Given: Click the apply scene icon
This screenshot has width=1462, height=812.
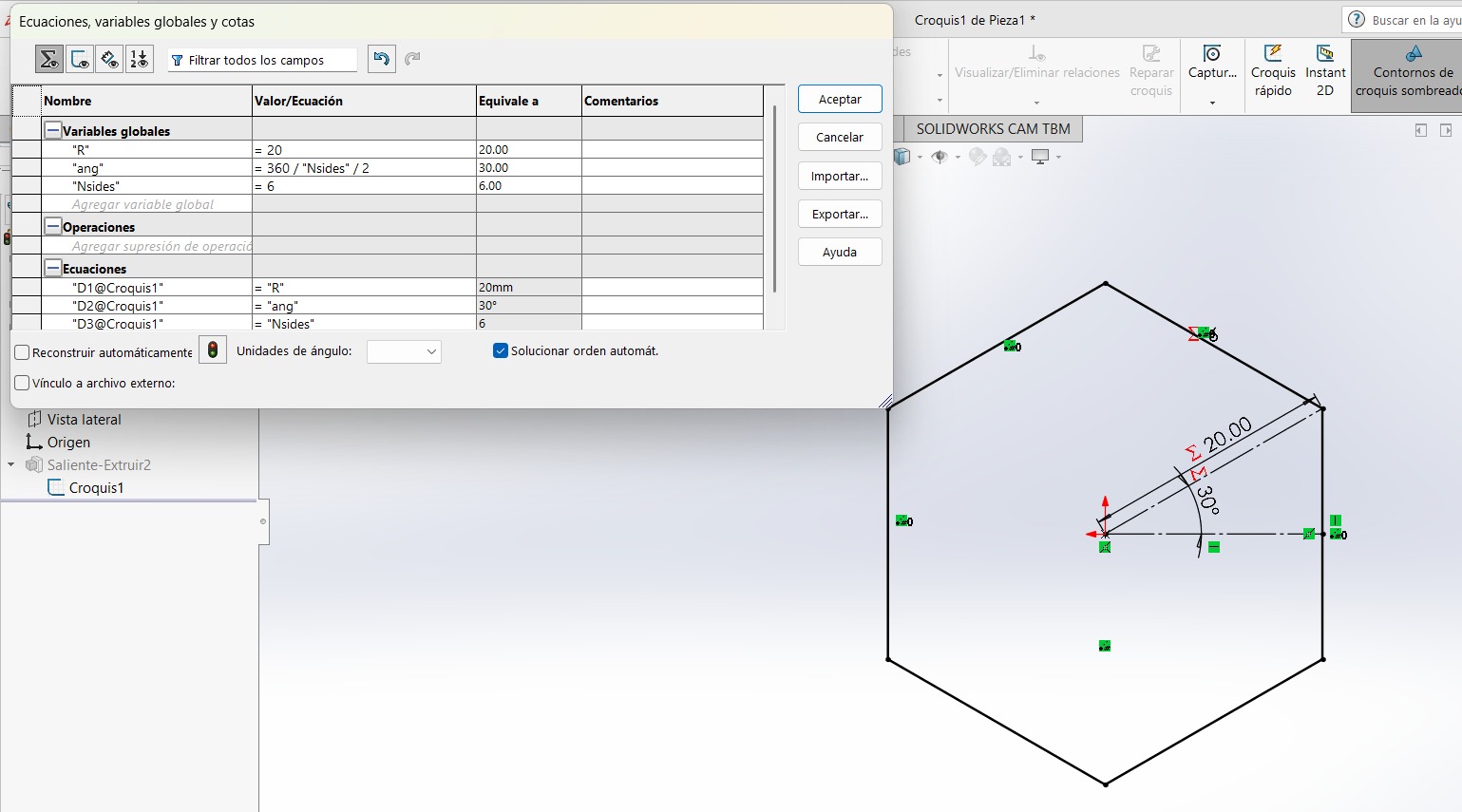Looking at the screenshot, I should (x=1002, y=157).
